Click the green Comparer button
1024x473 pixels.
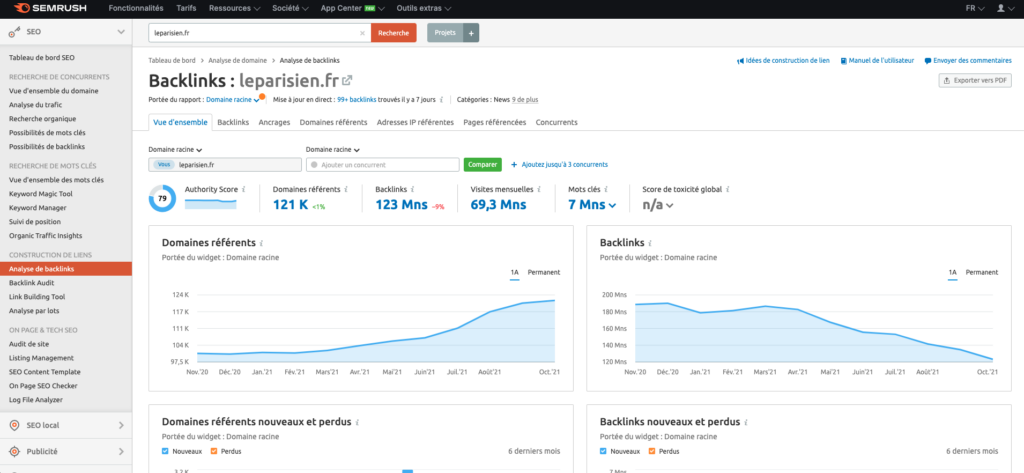pos(483,165)
